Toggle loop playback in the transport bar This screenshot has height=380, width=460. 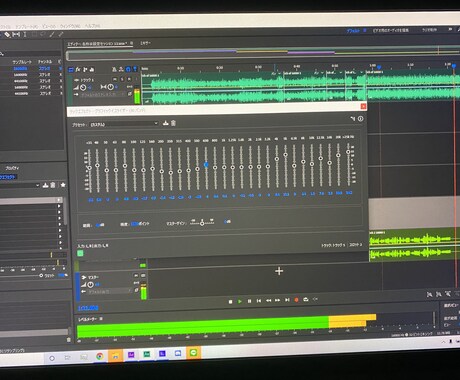[x=306, y=300]
